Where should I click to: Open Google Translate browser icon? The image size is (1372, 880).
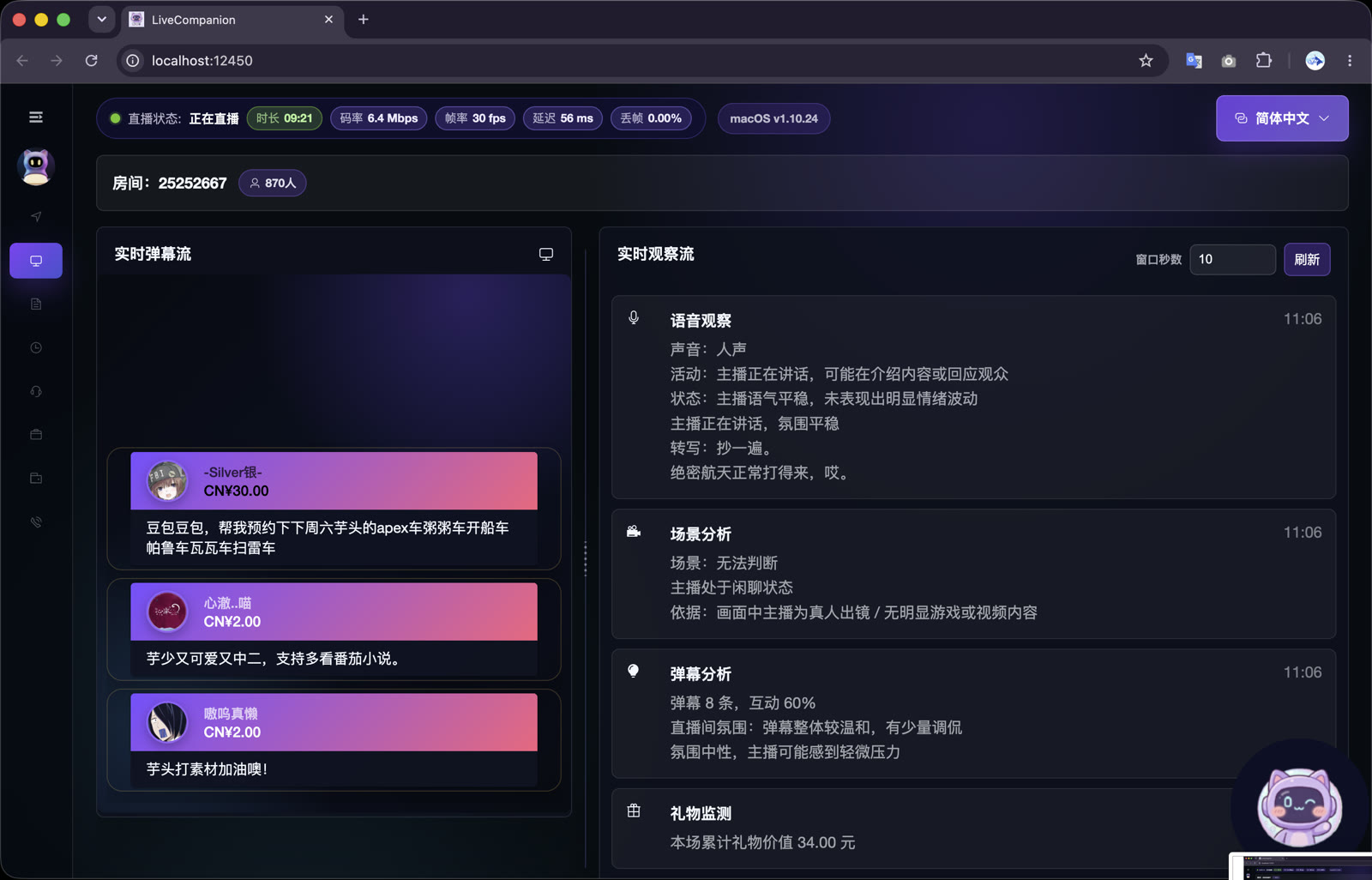tap(1194, 61)
